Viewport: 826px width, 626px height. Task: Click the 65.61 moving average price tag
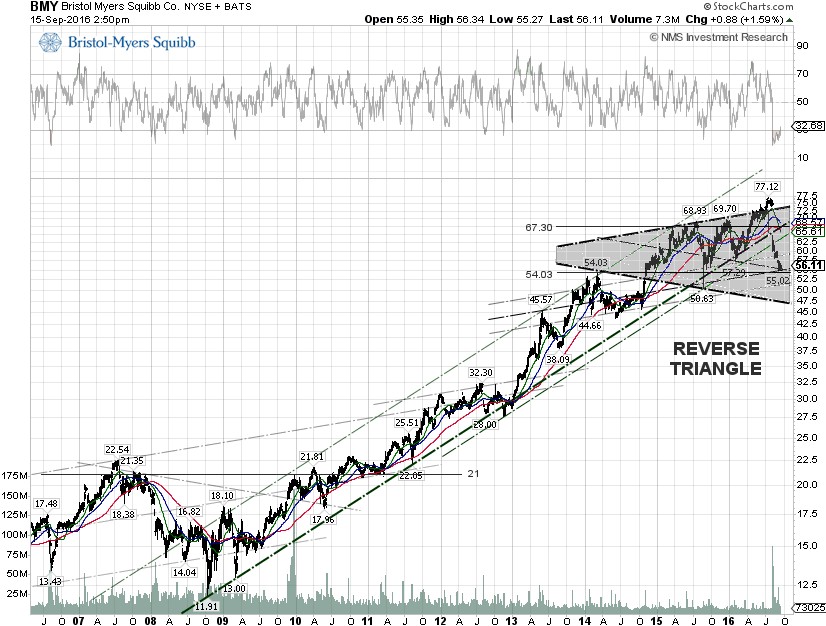pos(809,231)
